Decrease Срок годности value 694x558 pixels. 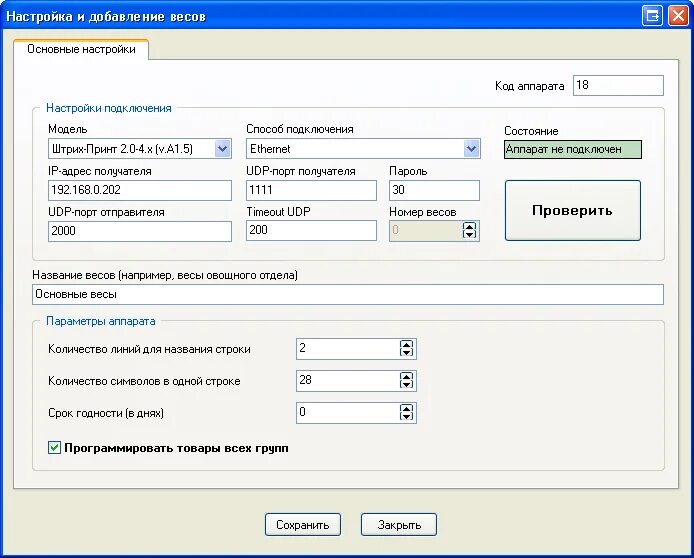[x=406, y=417]
